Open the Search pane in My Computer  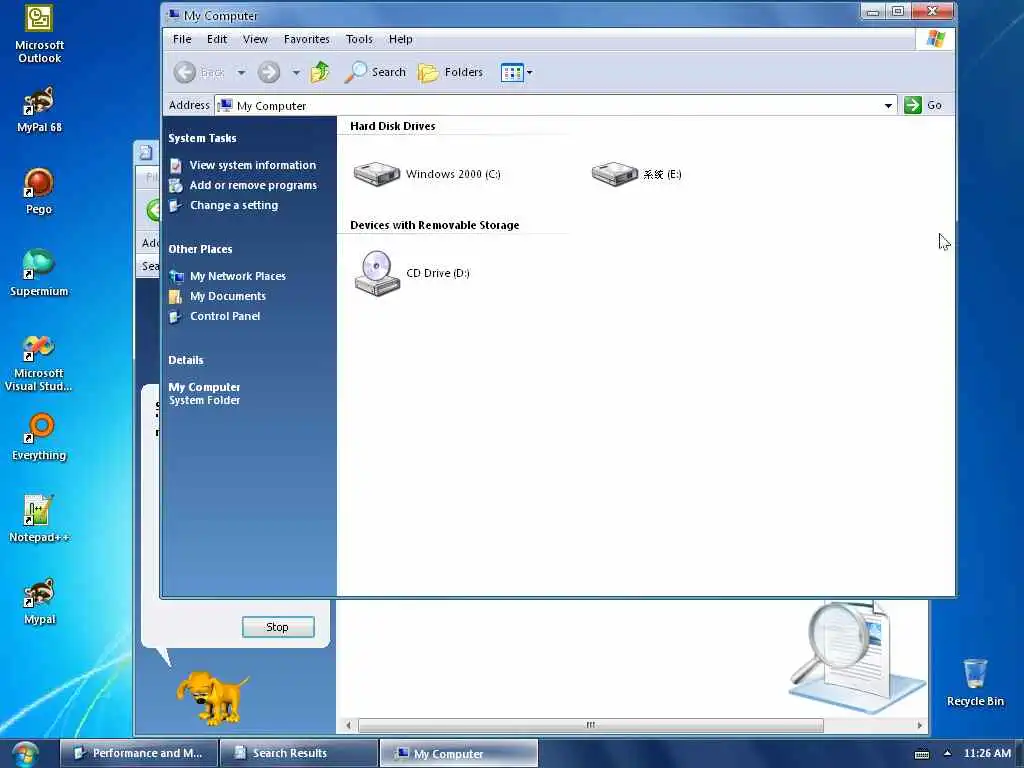coord(376,72)
